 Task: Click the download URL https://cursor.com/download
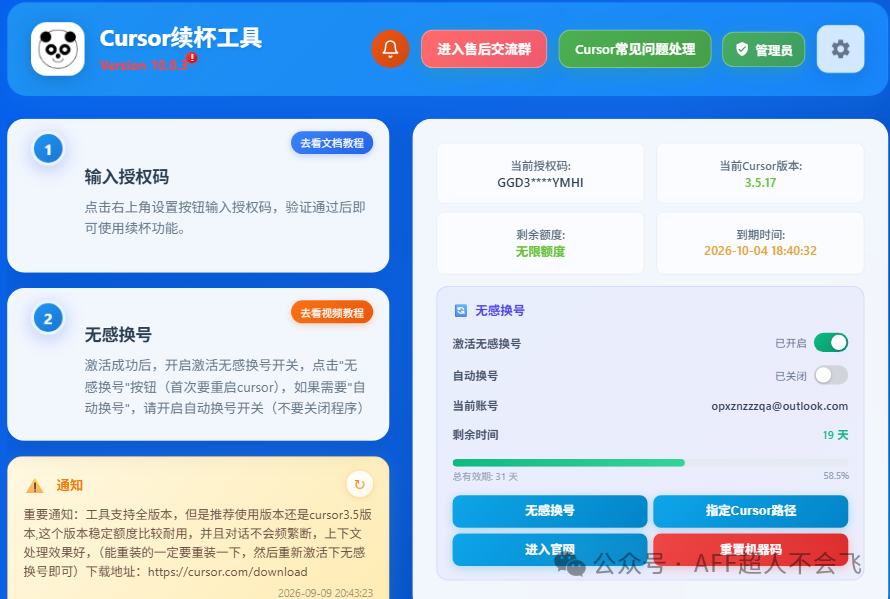coord(228,572)
